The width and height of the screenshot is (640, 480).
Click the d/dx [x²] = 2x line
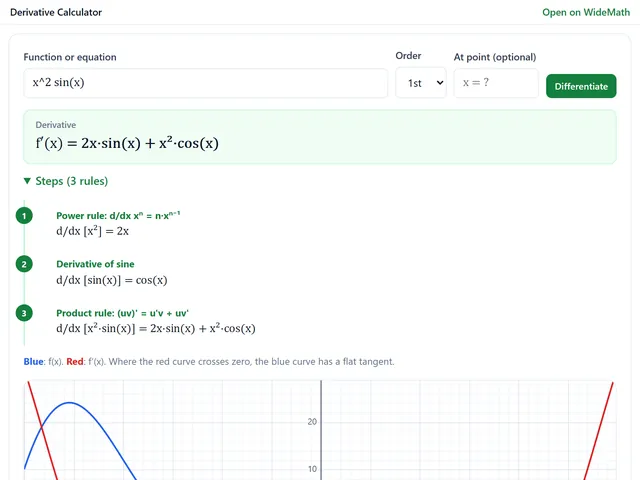coord(92,231)
